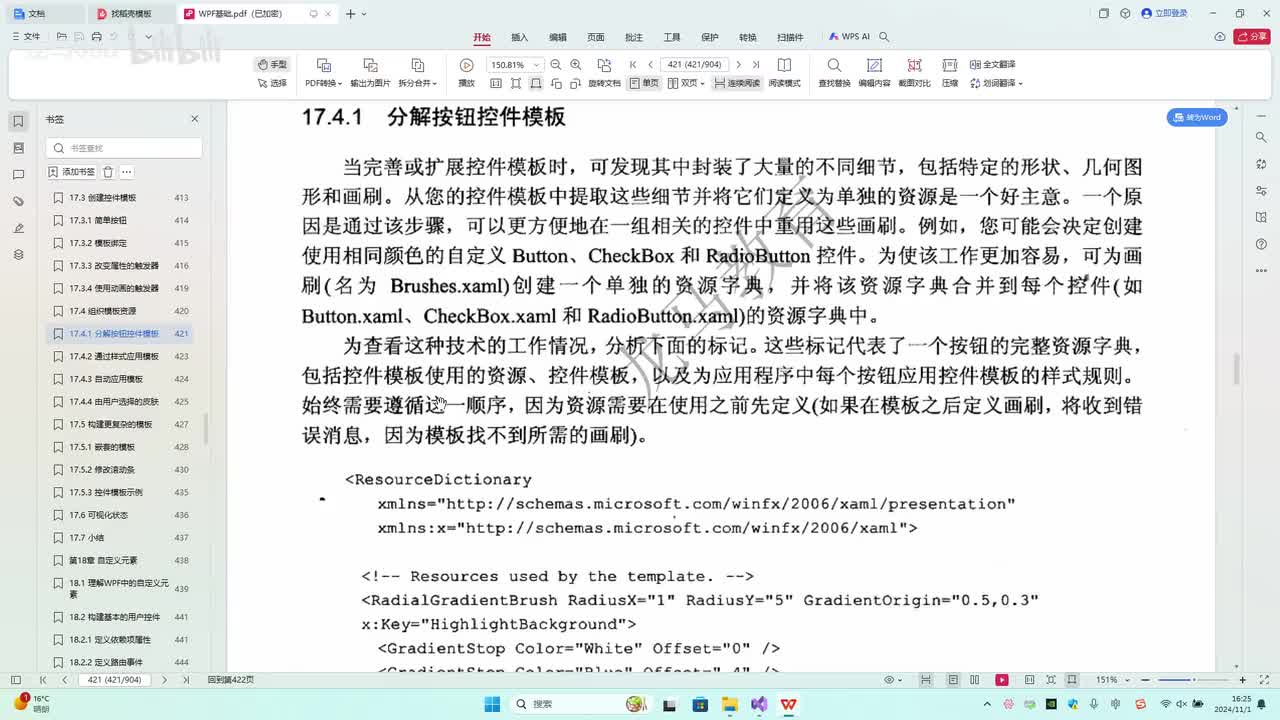Image resolution: width=1280 pixels, height=720 pixels.
Task: Toggle 连续阅读 continuous reading
Action: (737, 83)
